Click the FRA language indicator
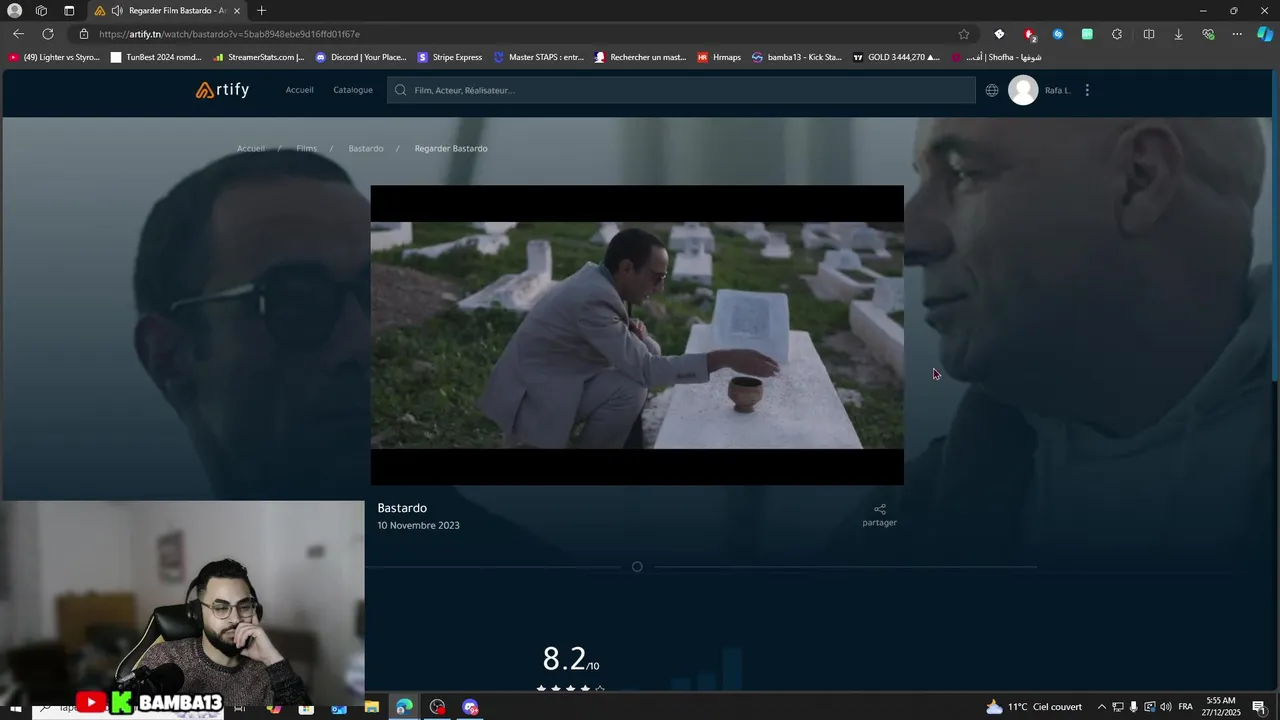Viewport: 1280px width, 720px height. pyautogui.click(x=1186, y=707)
